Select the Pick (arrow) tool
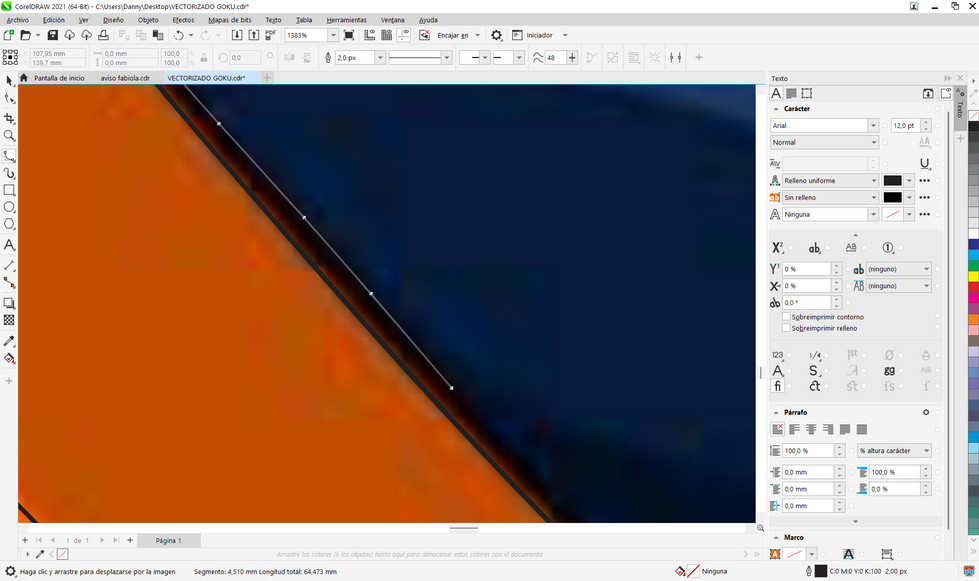Screen dimensions: 979x581 coord(9,81)
